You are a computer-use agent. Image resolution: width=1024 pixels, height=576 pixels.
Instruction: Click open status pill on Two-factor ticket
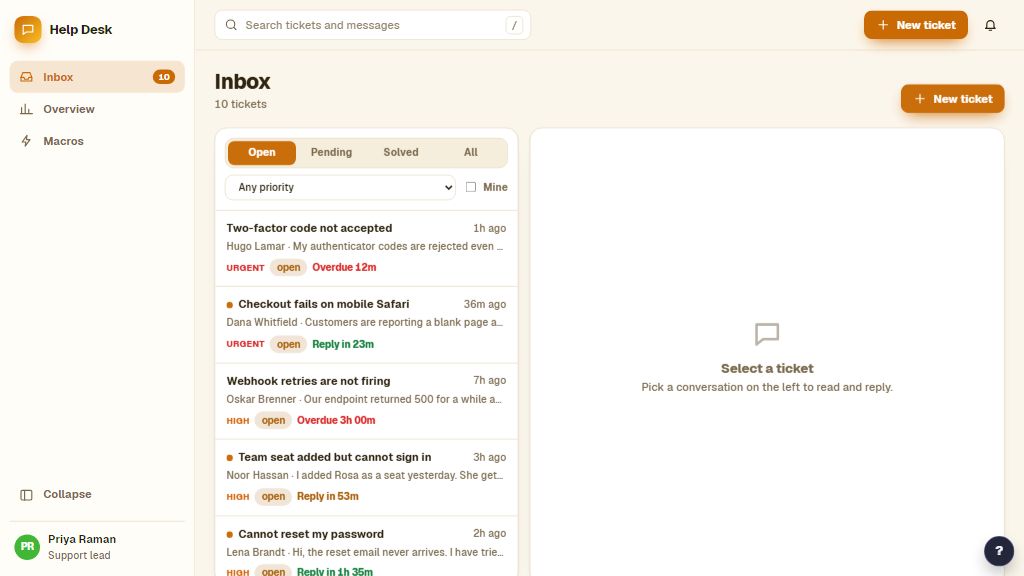[x=289, y=267]
